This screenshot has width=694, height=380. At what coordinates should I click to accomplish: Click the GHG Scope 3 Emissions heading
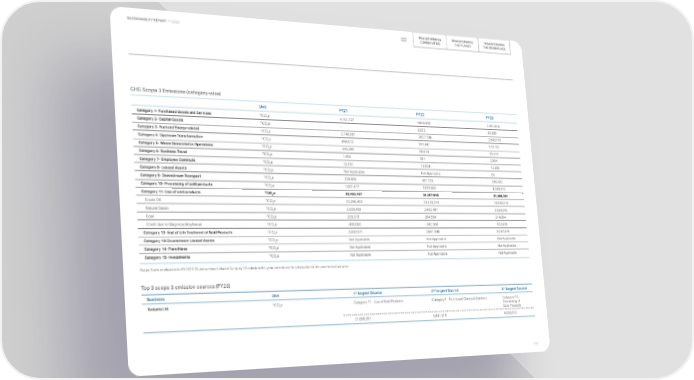[x=175, y=91]
